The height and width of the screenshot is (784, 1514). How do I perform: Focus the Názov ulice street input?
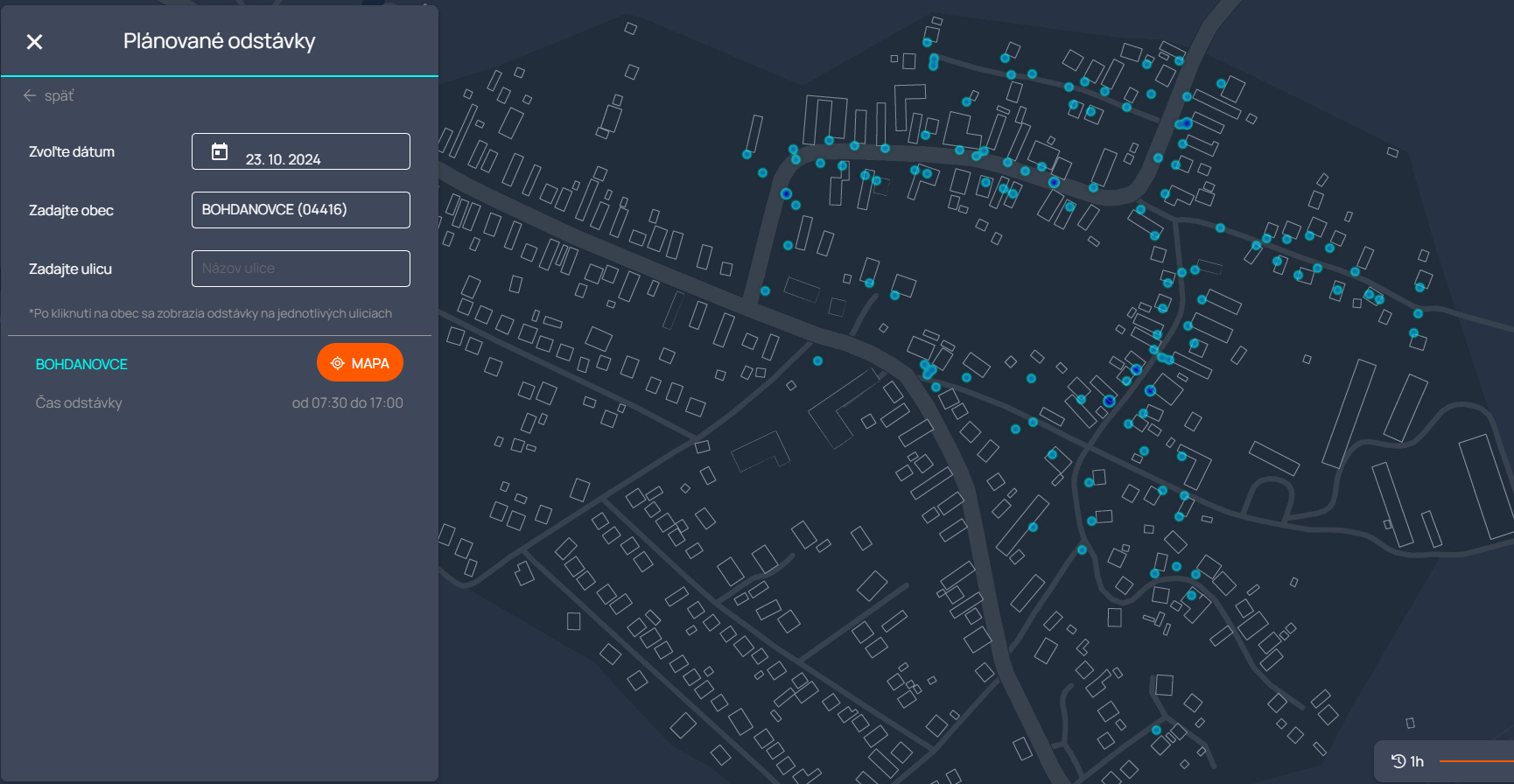click(x=300, y=269)
